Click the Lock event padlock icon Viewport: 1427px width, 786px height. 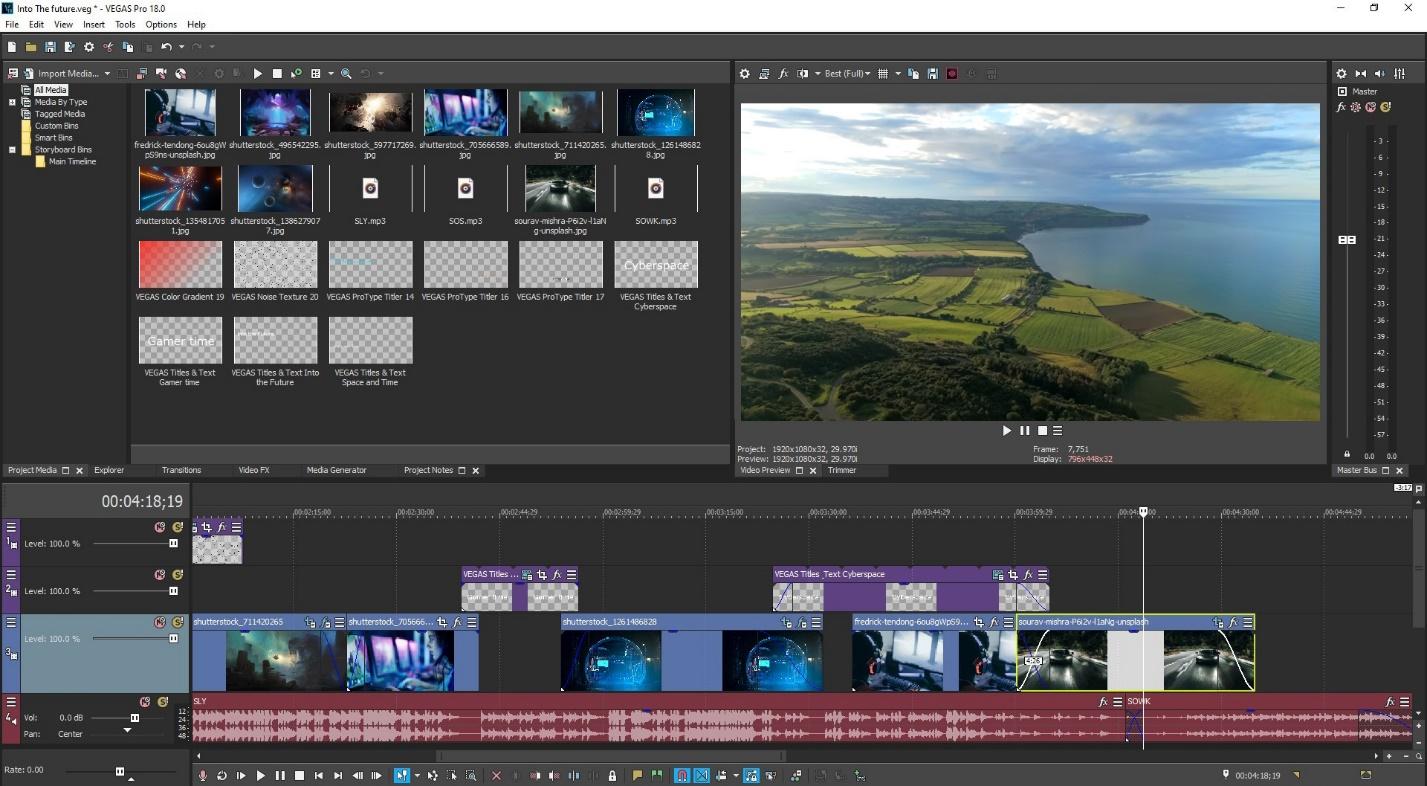(x=612, y=775)
